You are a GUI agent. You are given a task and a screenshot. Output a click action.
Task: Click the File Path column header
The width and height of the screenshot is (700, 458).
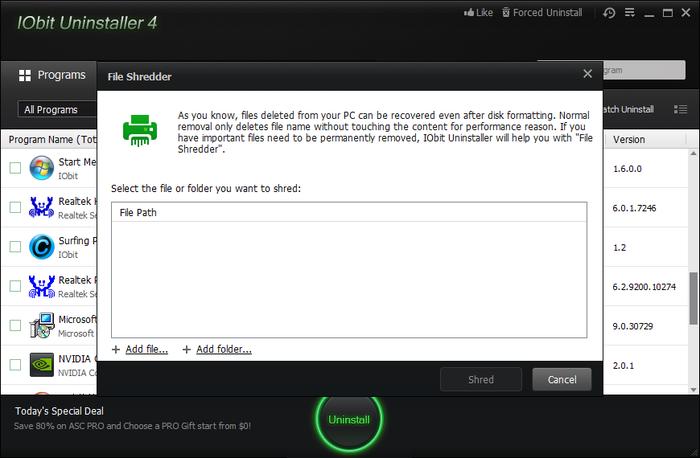(x=349, y=212)
